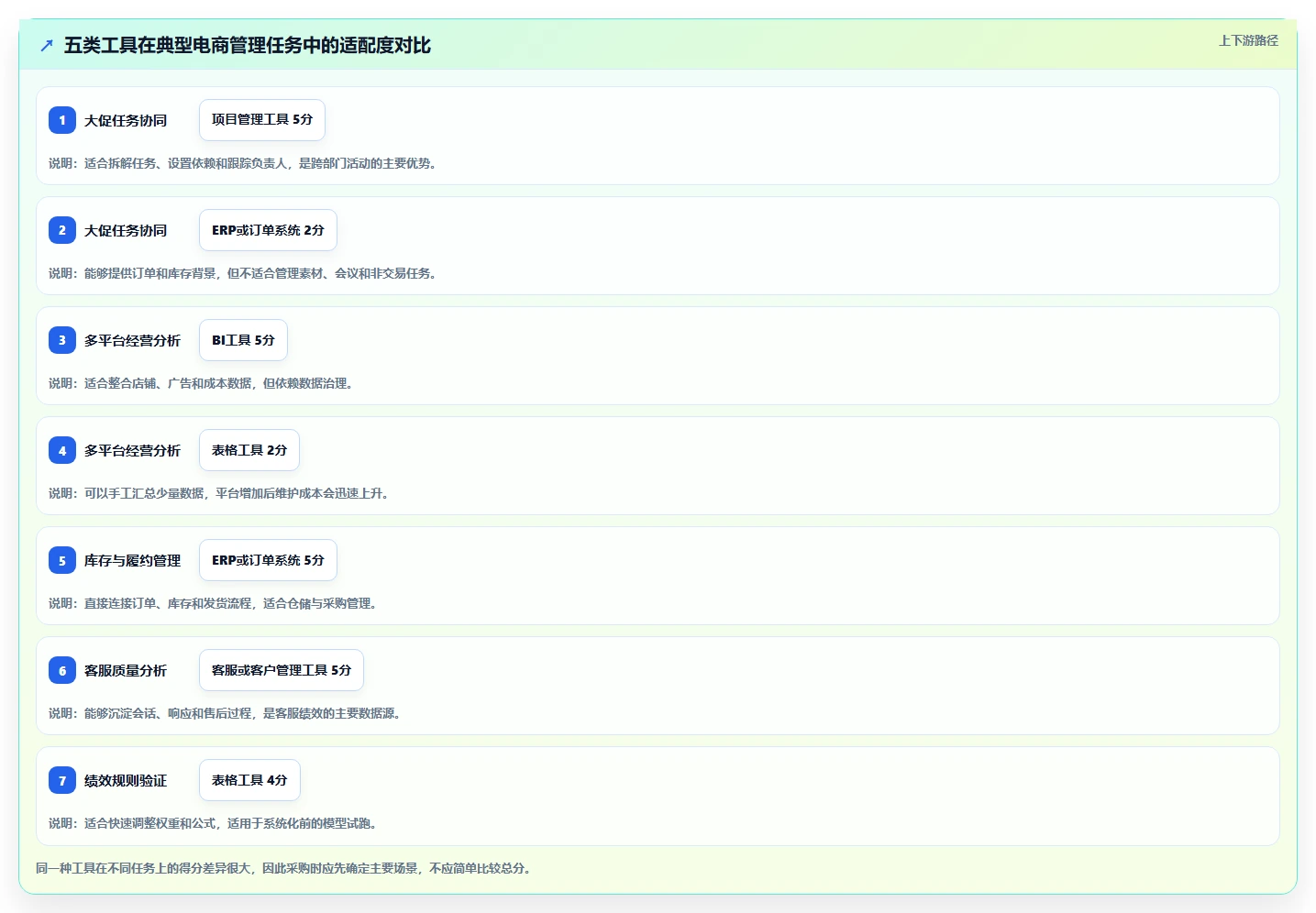1316x913 pixels.
Task: Click 多平台经营分析 title in row 3
Action: coord(132,340)
